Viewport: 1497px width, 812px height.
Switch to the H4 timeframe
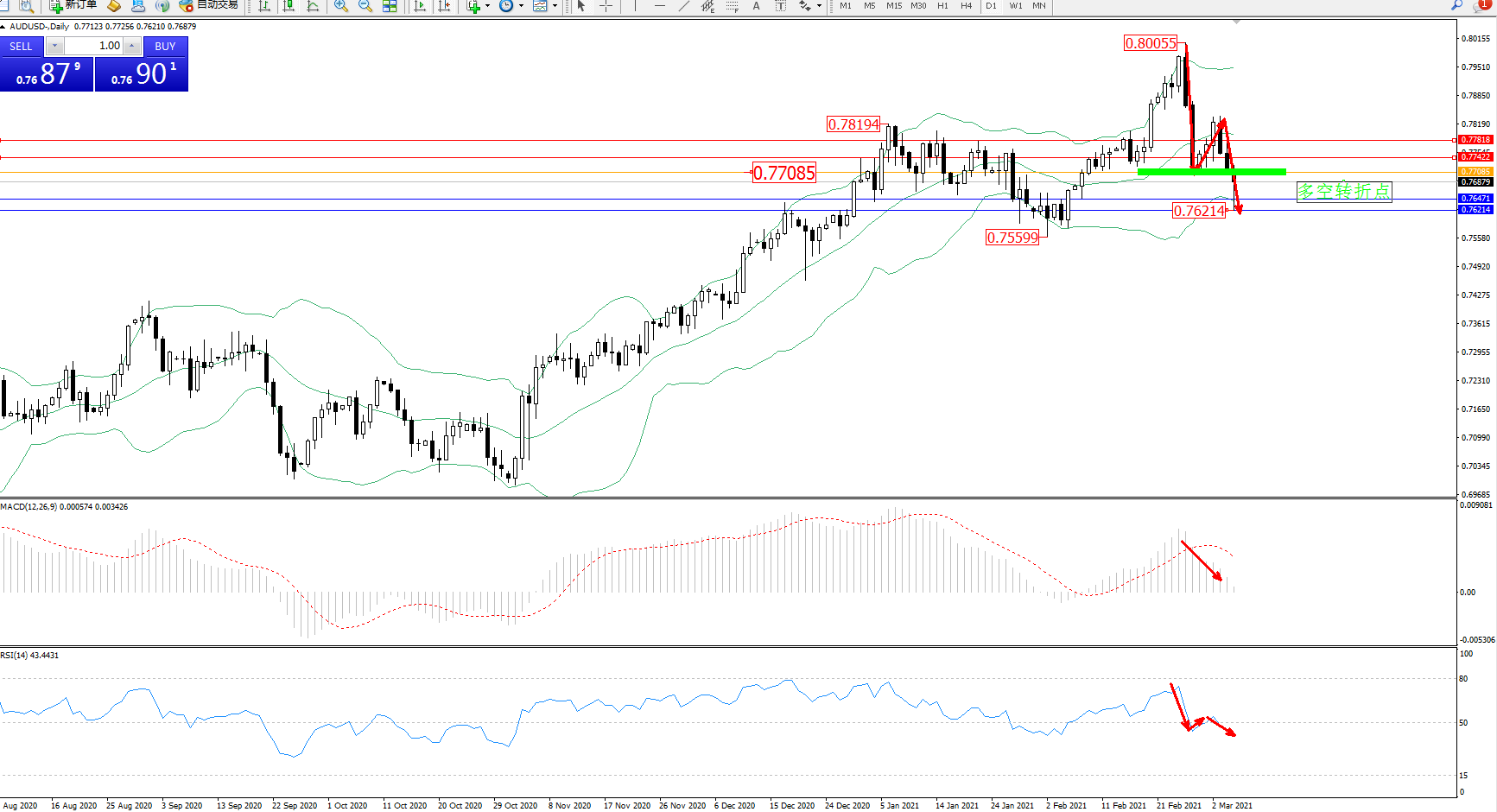[966, 6]
